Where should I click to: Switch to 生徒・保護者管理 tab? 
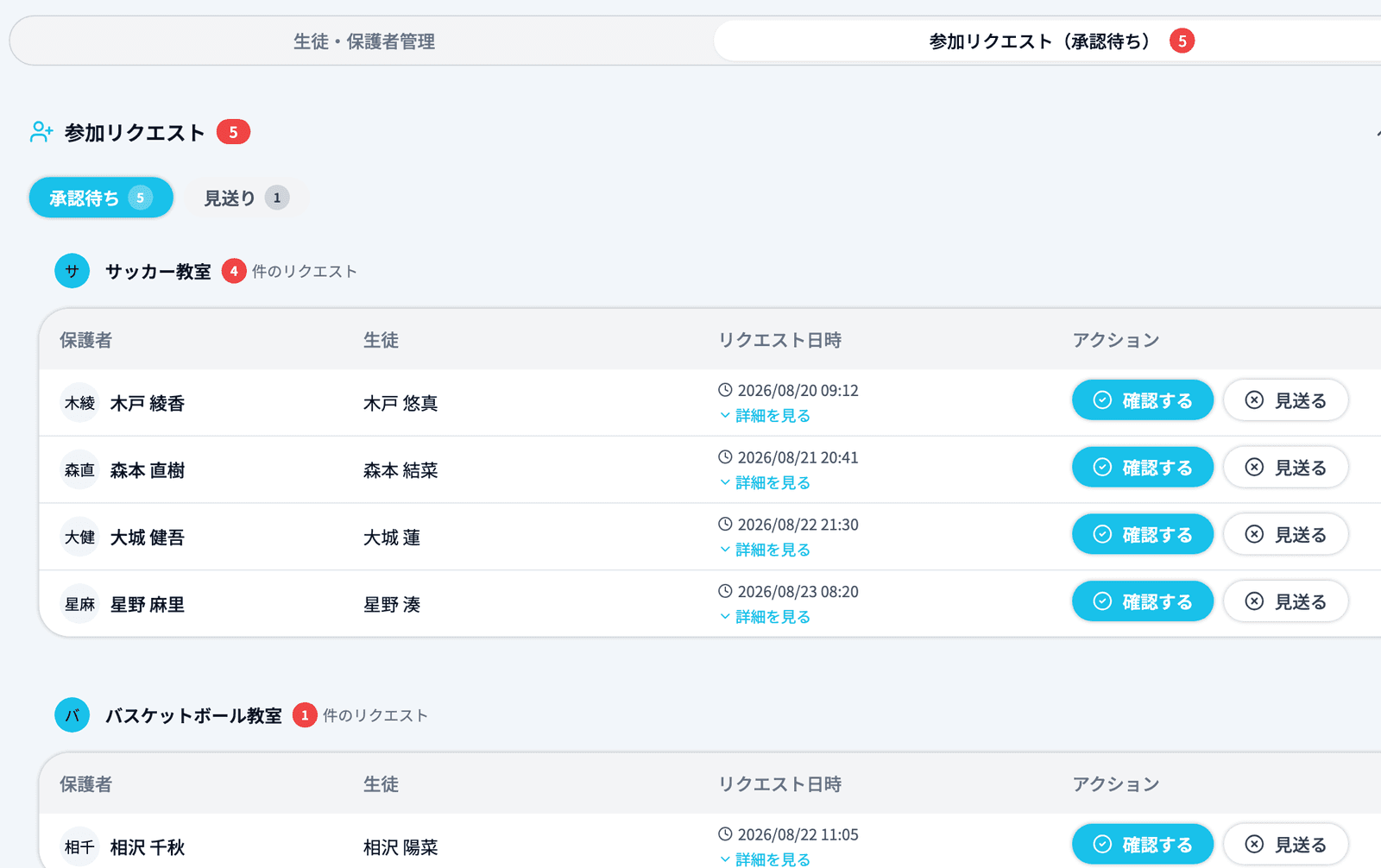363,41
